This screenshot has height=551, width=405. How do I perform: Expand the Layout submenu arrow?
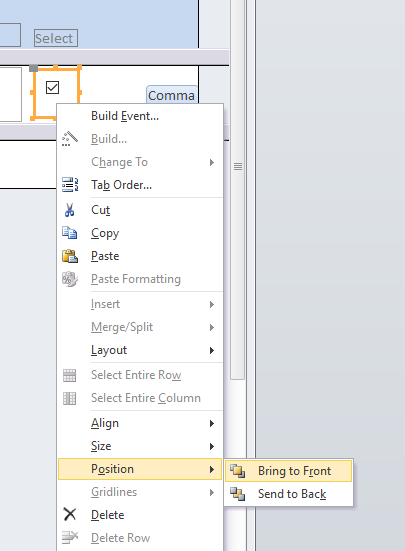tap(211, 350)
